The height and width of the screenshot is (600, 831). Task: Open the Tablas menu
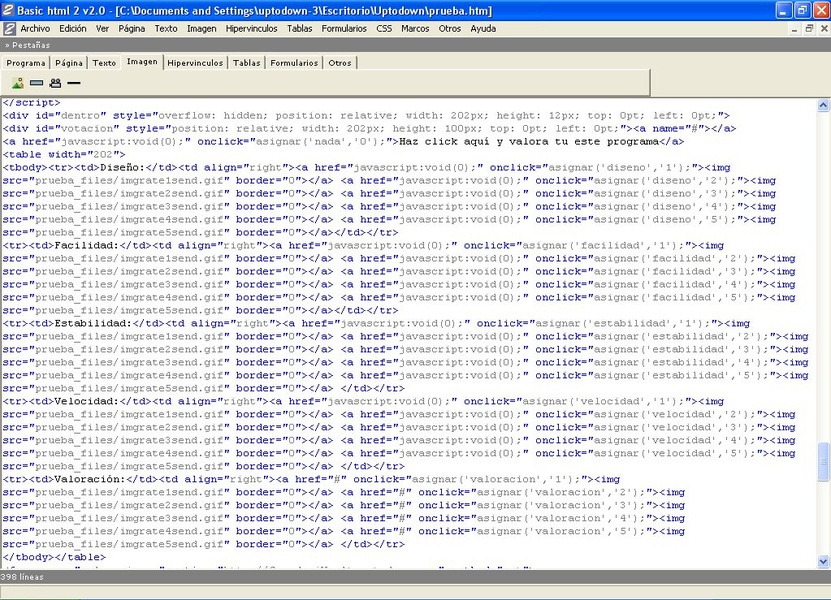coord(299,29)
